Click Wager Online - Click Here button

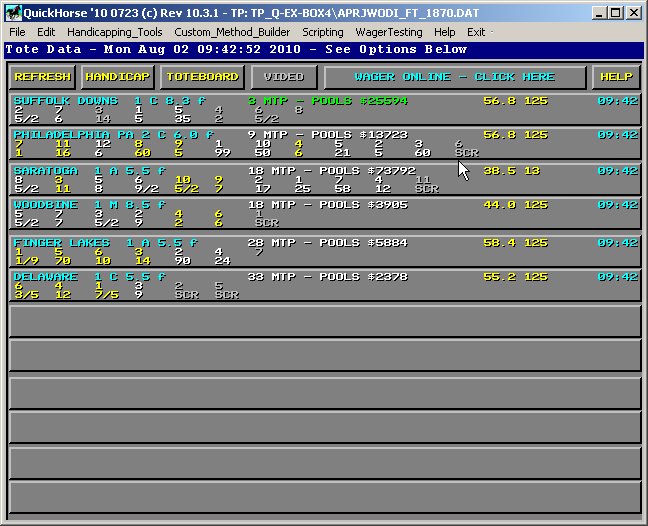pos(455,77)
